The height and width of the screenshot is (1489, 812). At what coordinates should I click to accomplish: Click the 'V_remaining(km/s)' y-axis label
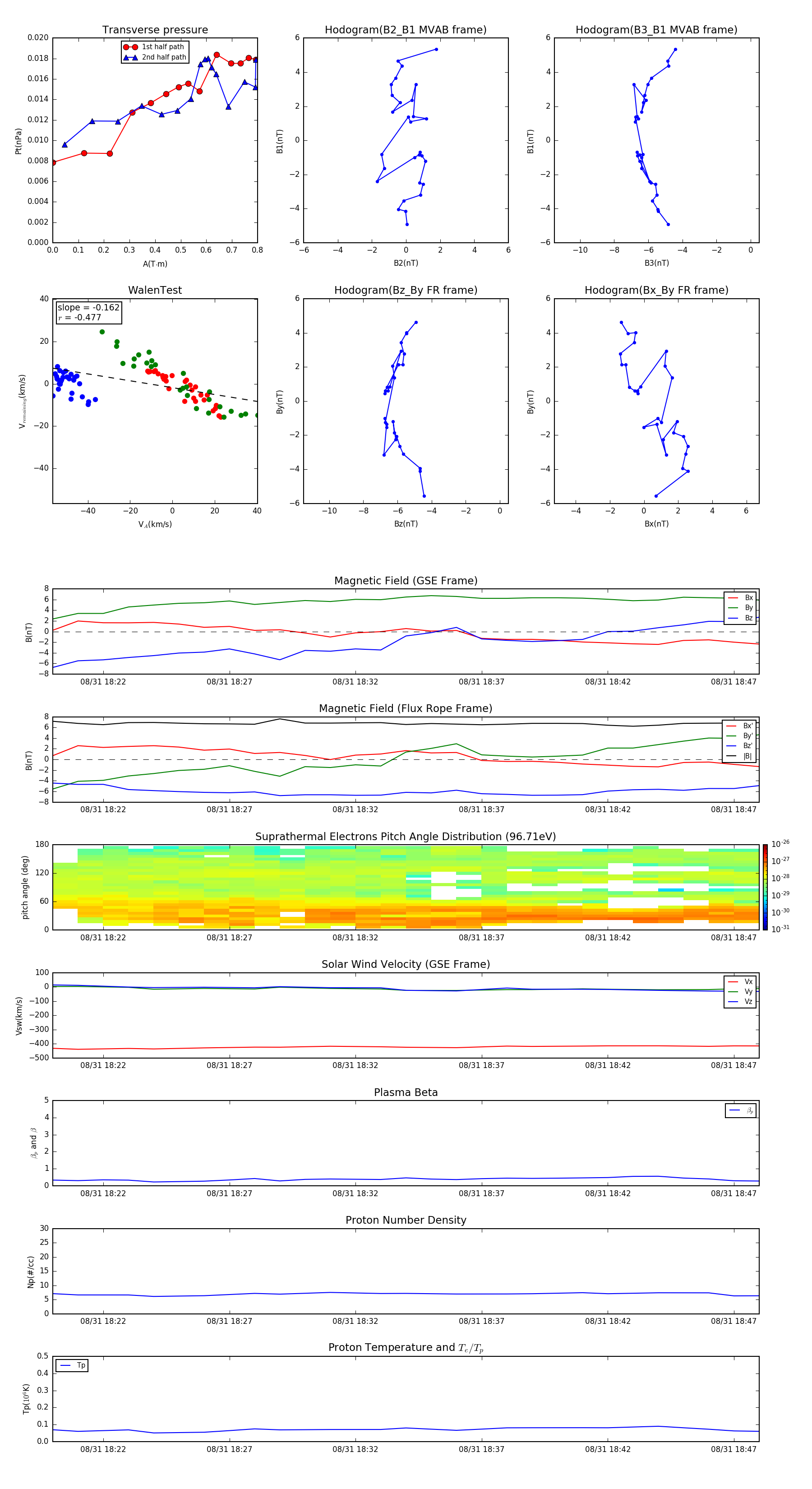22,401
